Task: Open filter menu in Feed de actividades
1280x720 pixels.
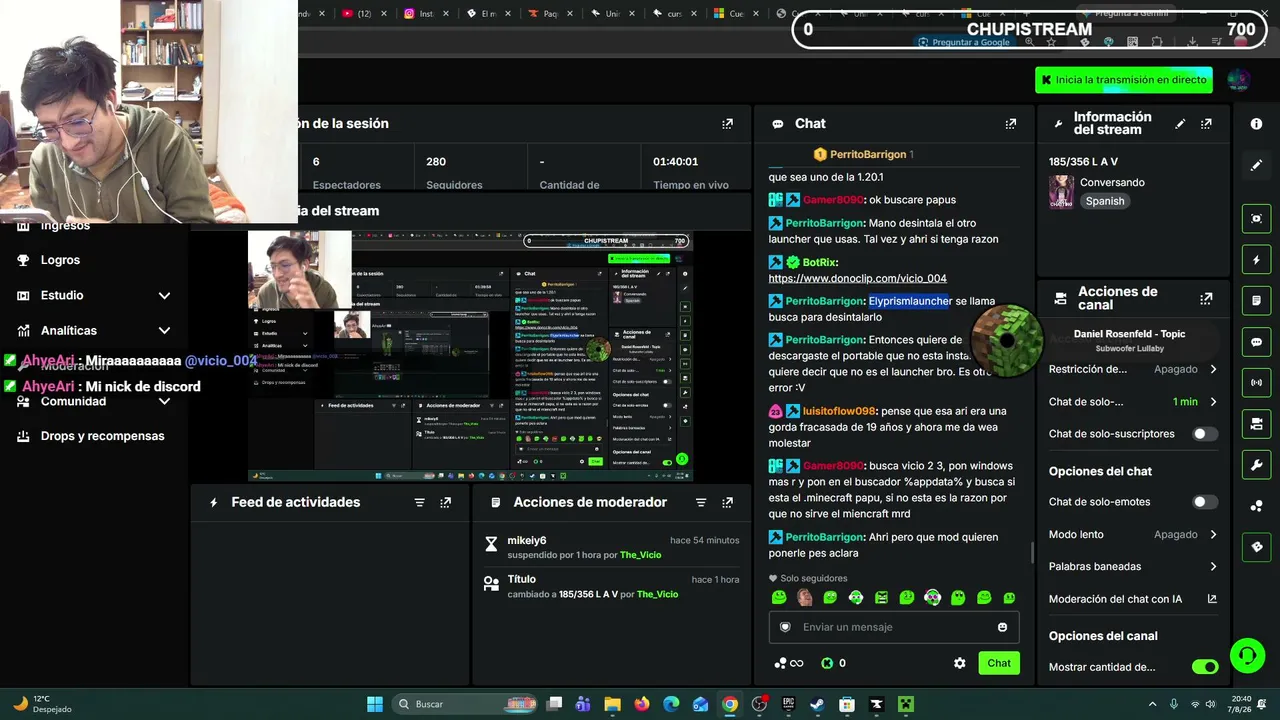Action: pos(420,503)
